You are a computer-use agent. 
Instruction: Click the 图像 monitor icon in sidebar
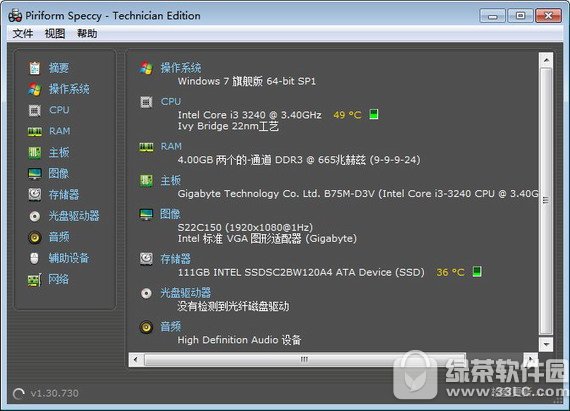pos(35,173)
